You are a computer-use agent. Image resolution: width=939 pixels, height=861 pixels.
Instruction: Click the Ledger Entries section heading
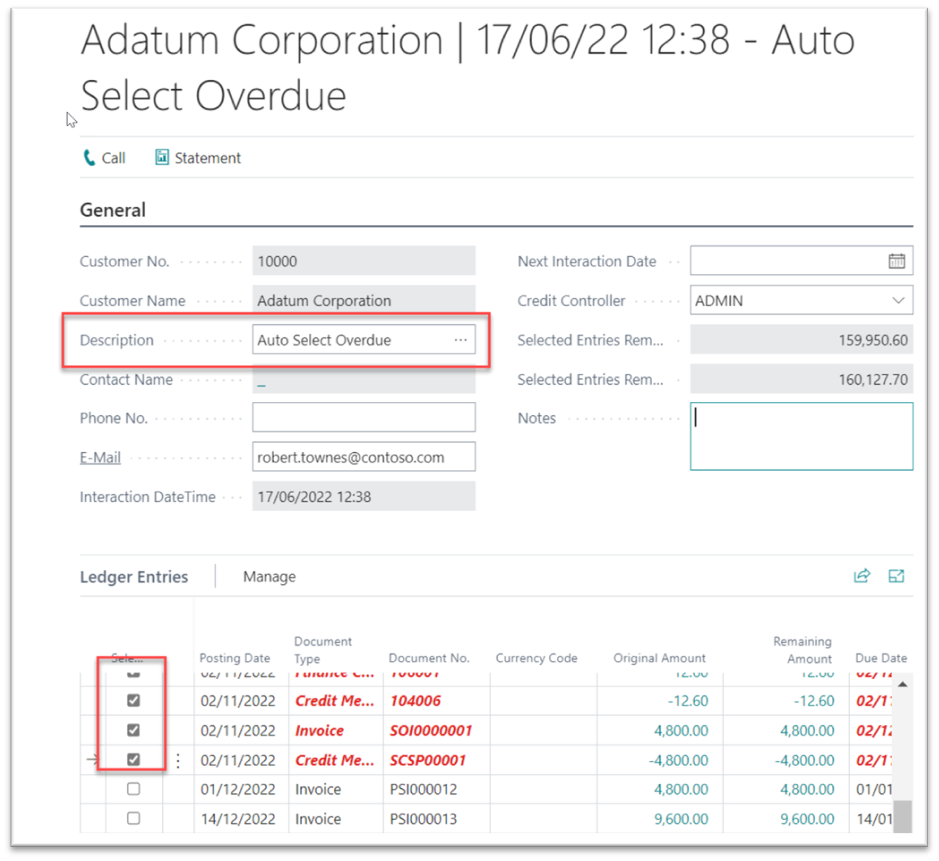(x=134, y=577)
